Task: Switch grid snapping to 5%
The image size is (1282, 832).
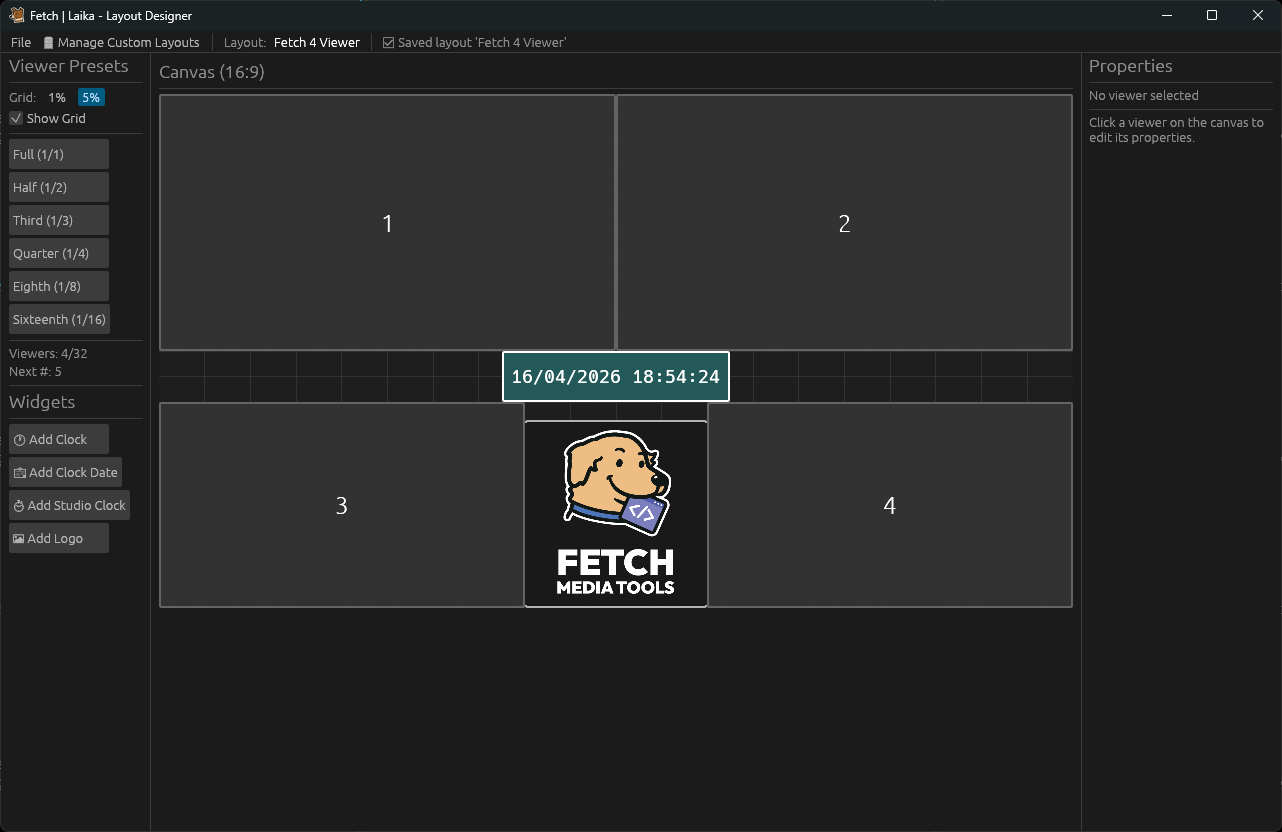Action: click(x=91, y=97)
